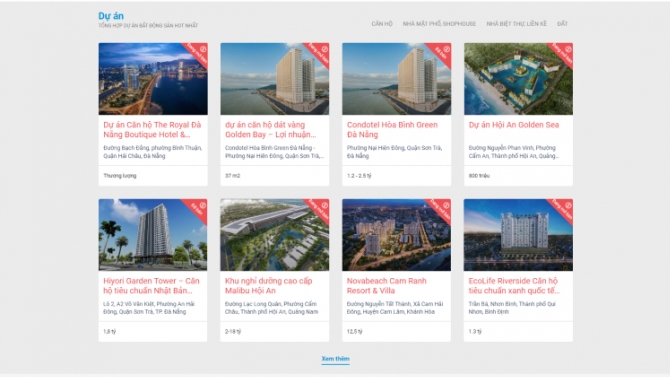The image size is (670, 377).
Task: Click address Đường Lạc Long Quân, Phường Cẩm Châu
Action: [x=271, y=308]
